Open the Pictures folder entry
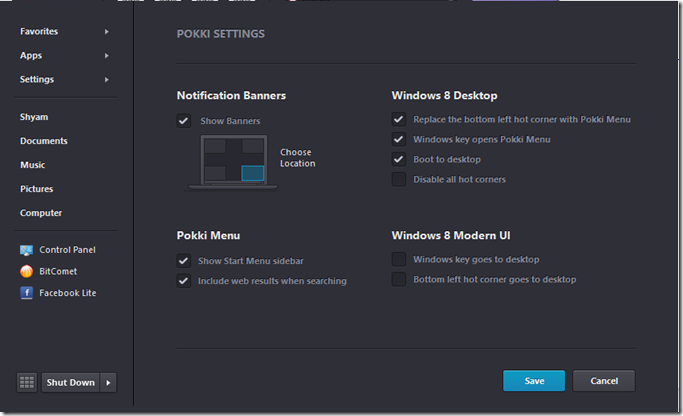The height and width of the screenshot is (416, 683). pos(37,189)
